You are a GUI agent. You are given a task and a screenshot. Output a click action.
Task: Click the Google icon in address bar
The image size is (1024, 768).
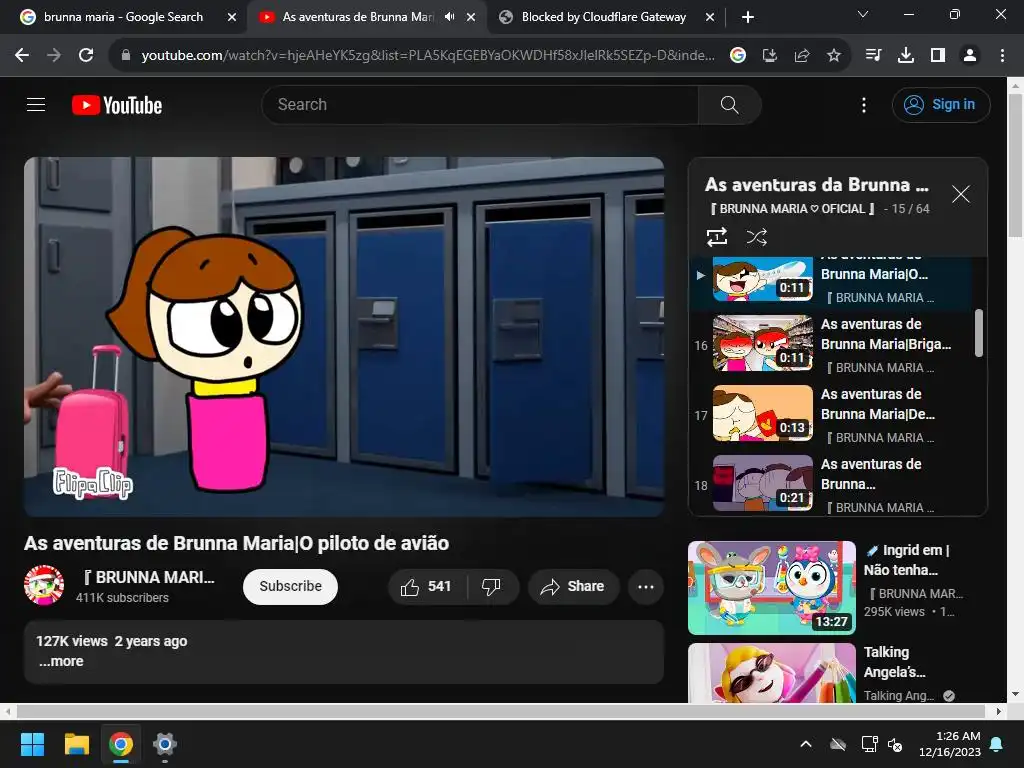(738, 56)
